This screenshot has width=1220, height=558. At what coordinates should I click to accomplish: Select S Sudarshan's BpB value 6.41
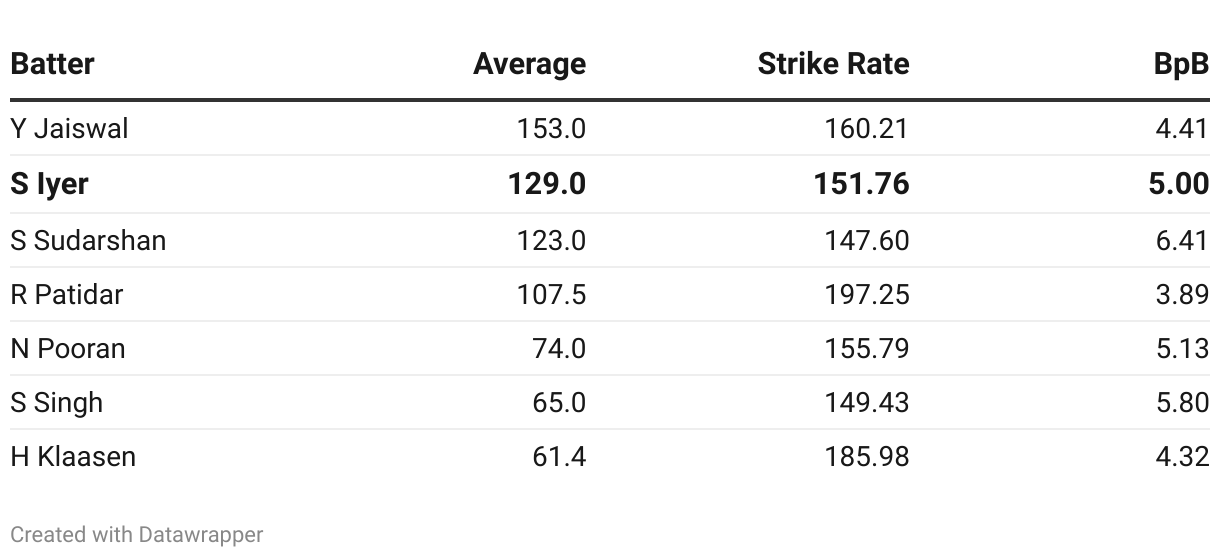[1182, 241]
